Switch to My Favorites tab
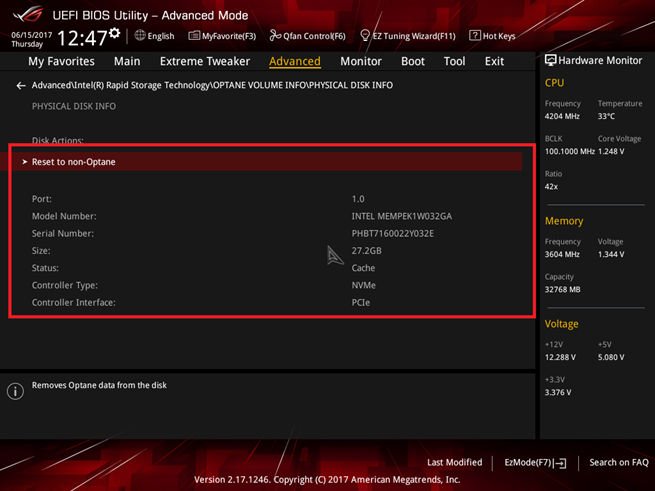The height and width of the screenshot is (491, 655). click(61, 61)
